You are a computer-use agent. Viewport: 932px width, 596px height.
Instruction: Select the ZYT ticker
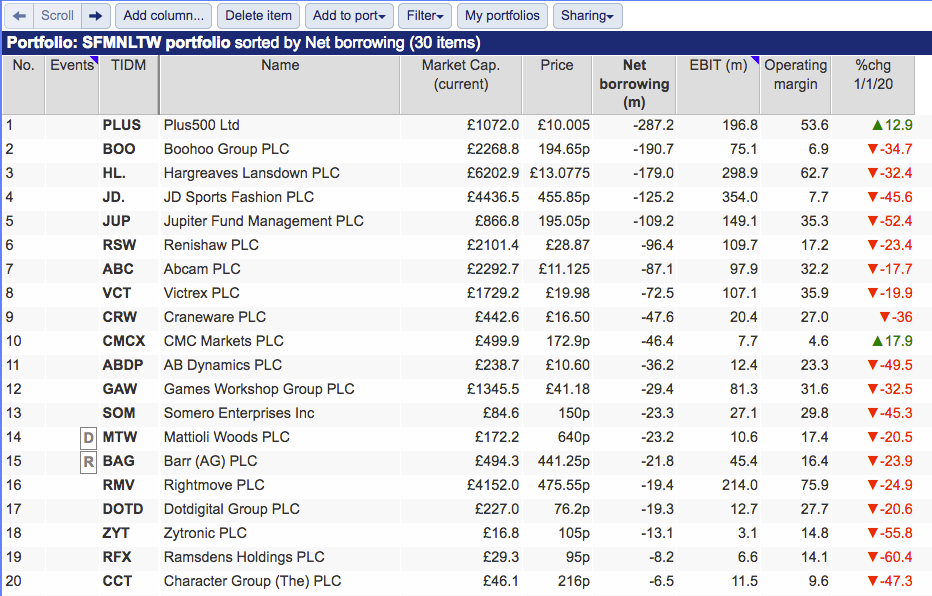tap(116, 533)
